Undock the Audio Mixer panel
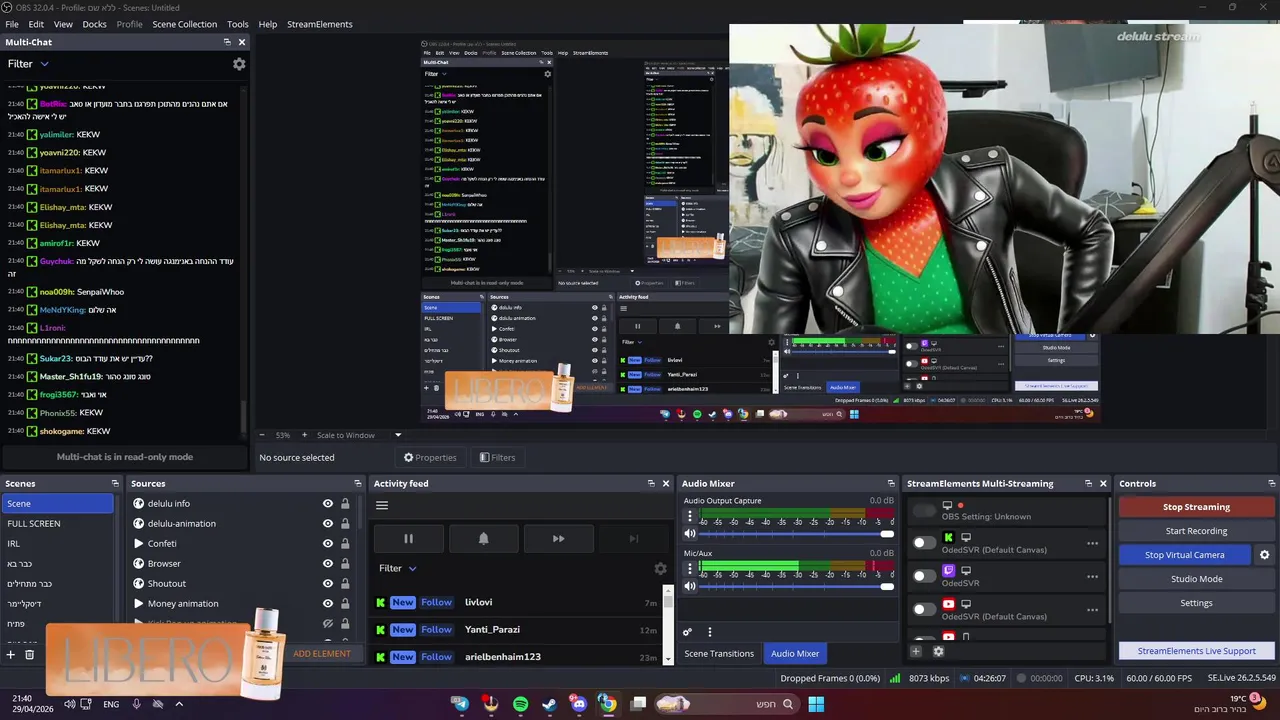Image resolution: width=1280 pixels, height=720 pixels. pos(891,484)
